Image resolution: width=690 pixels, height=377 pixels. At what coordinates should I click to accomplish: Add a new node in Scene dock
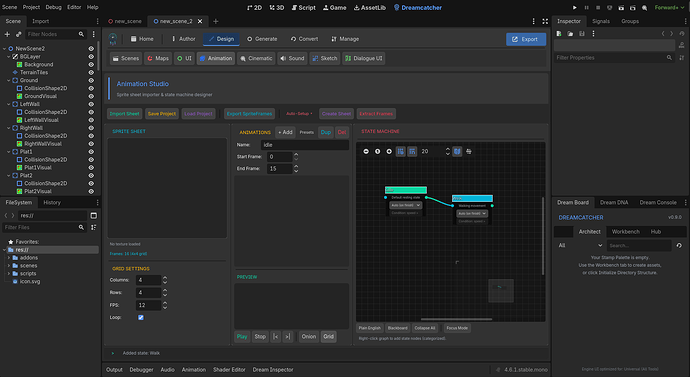7,34
